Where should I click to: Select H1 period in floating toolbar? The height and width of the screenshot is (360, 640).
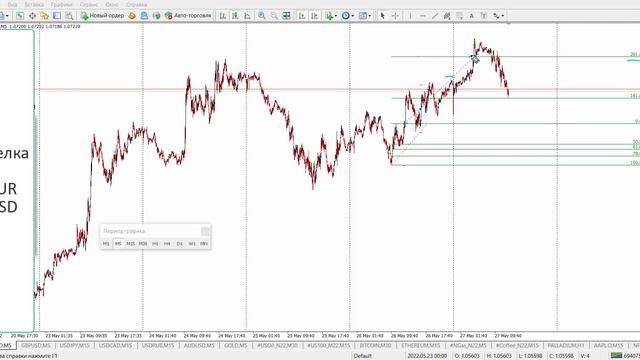(155, 244)
